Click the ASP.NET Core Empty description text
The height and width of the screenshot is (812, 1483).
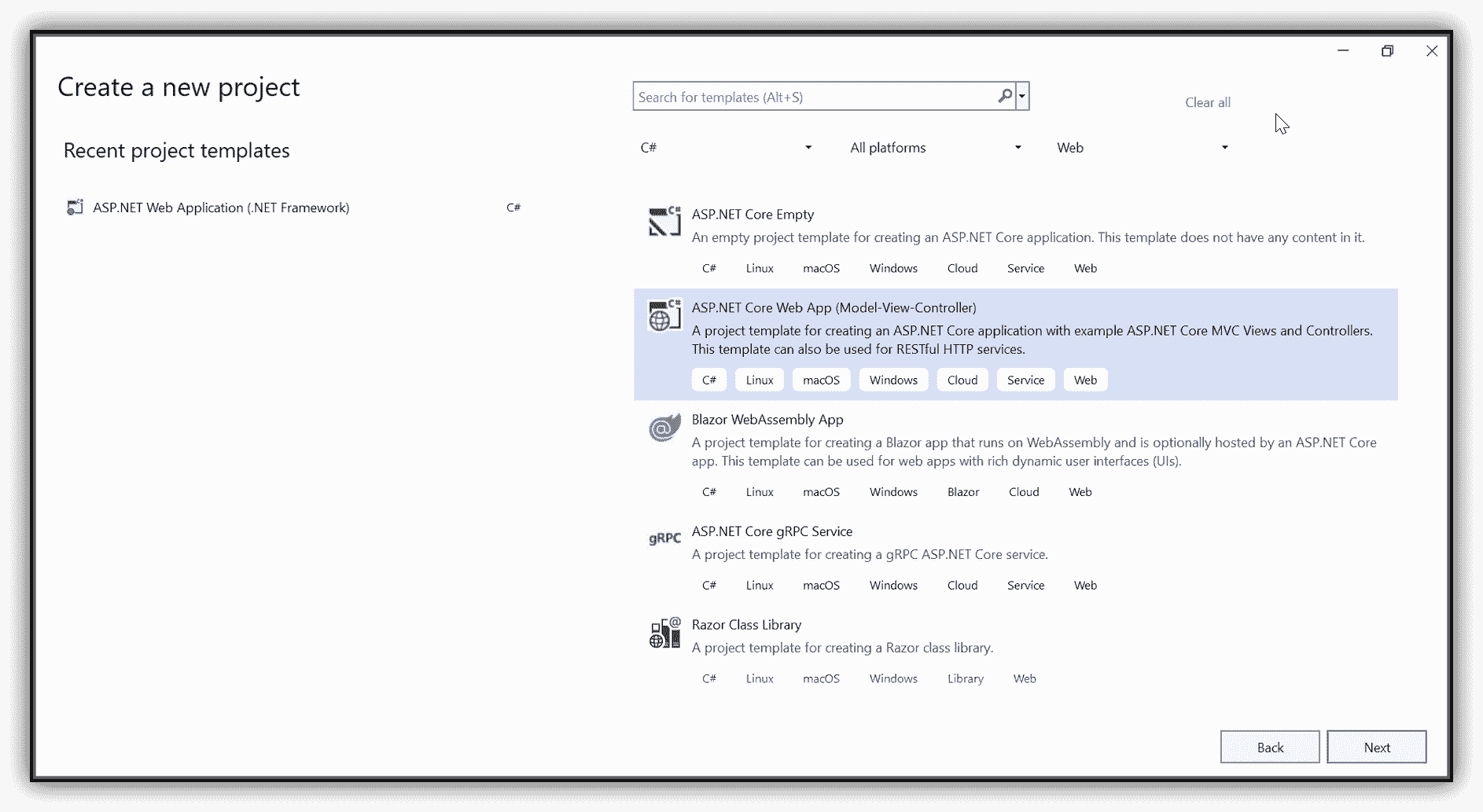coord(1028,237)
